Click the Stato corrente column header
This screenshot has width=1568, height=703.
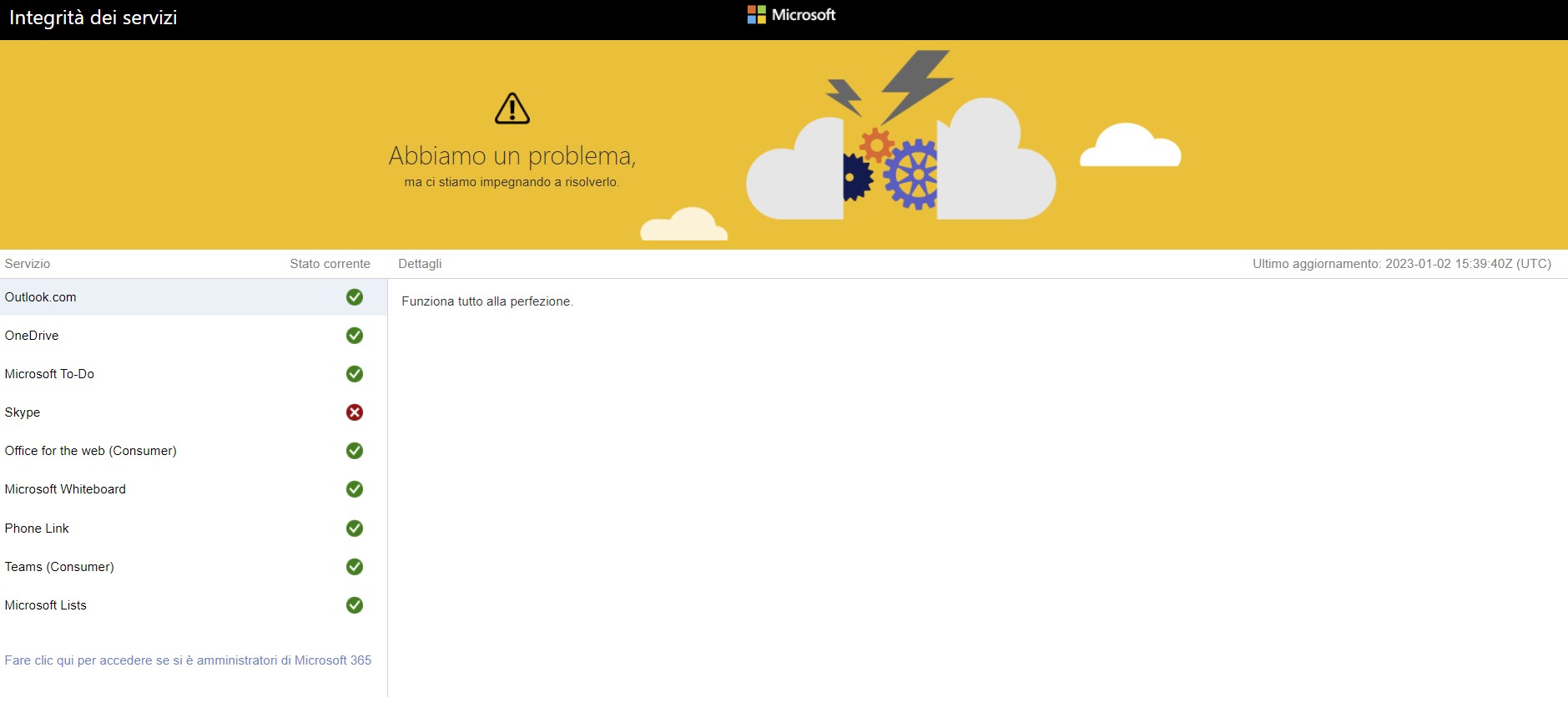pos(330,264)
